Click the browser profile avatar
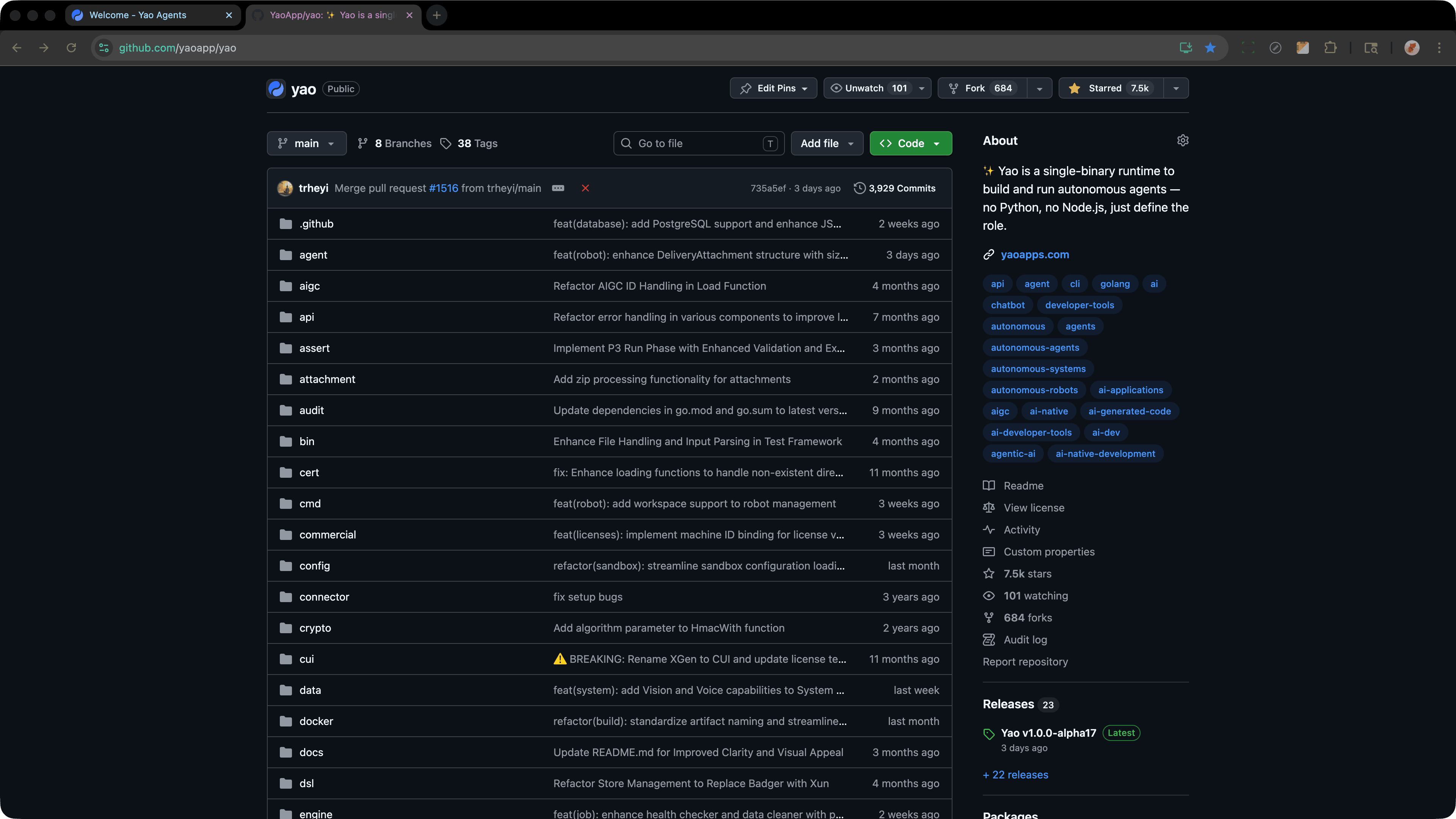 1411,48
